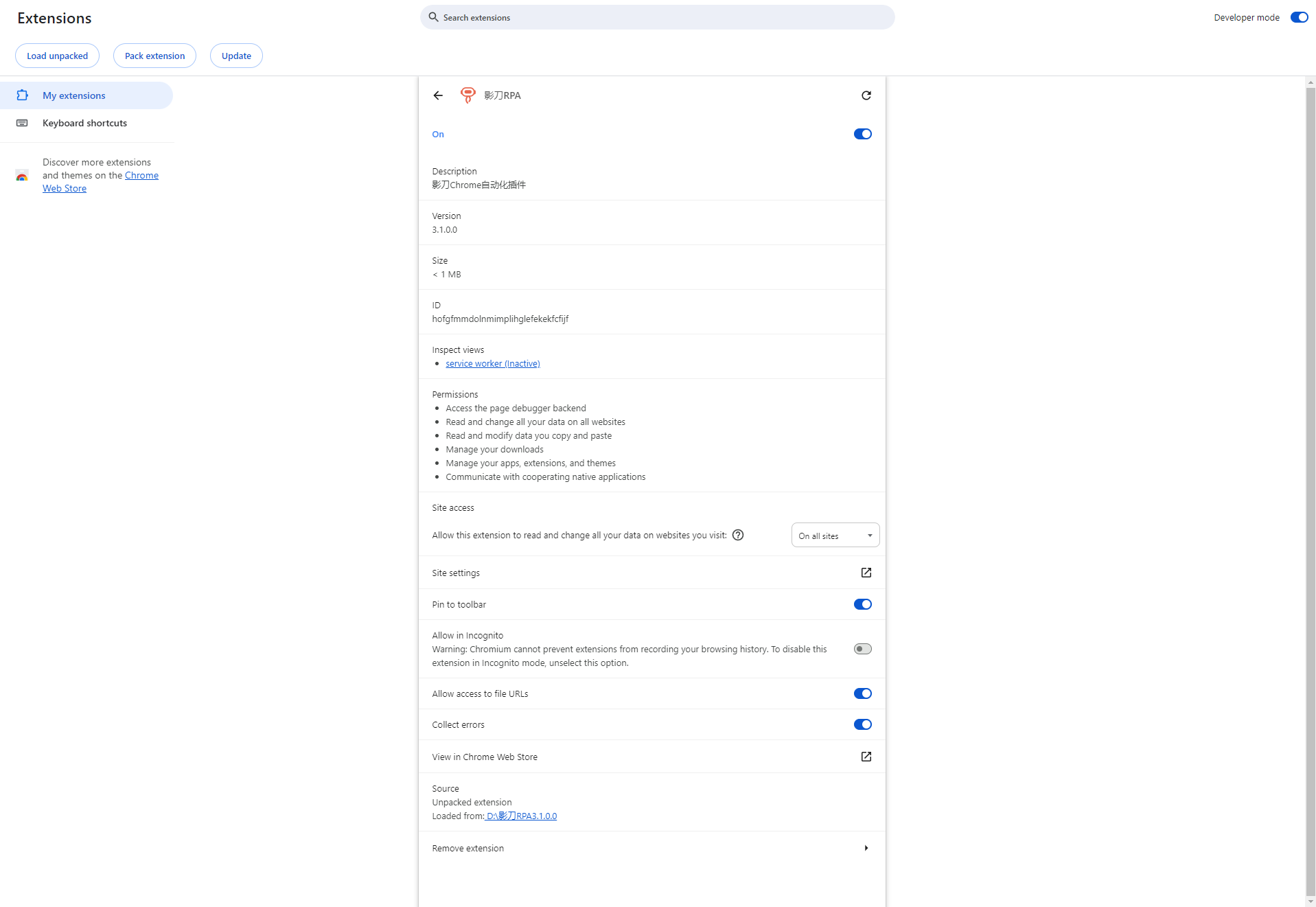
Task: Click the extension ID text
Action: pos(500,319)
